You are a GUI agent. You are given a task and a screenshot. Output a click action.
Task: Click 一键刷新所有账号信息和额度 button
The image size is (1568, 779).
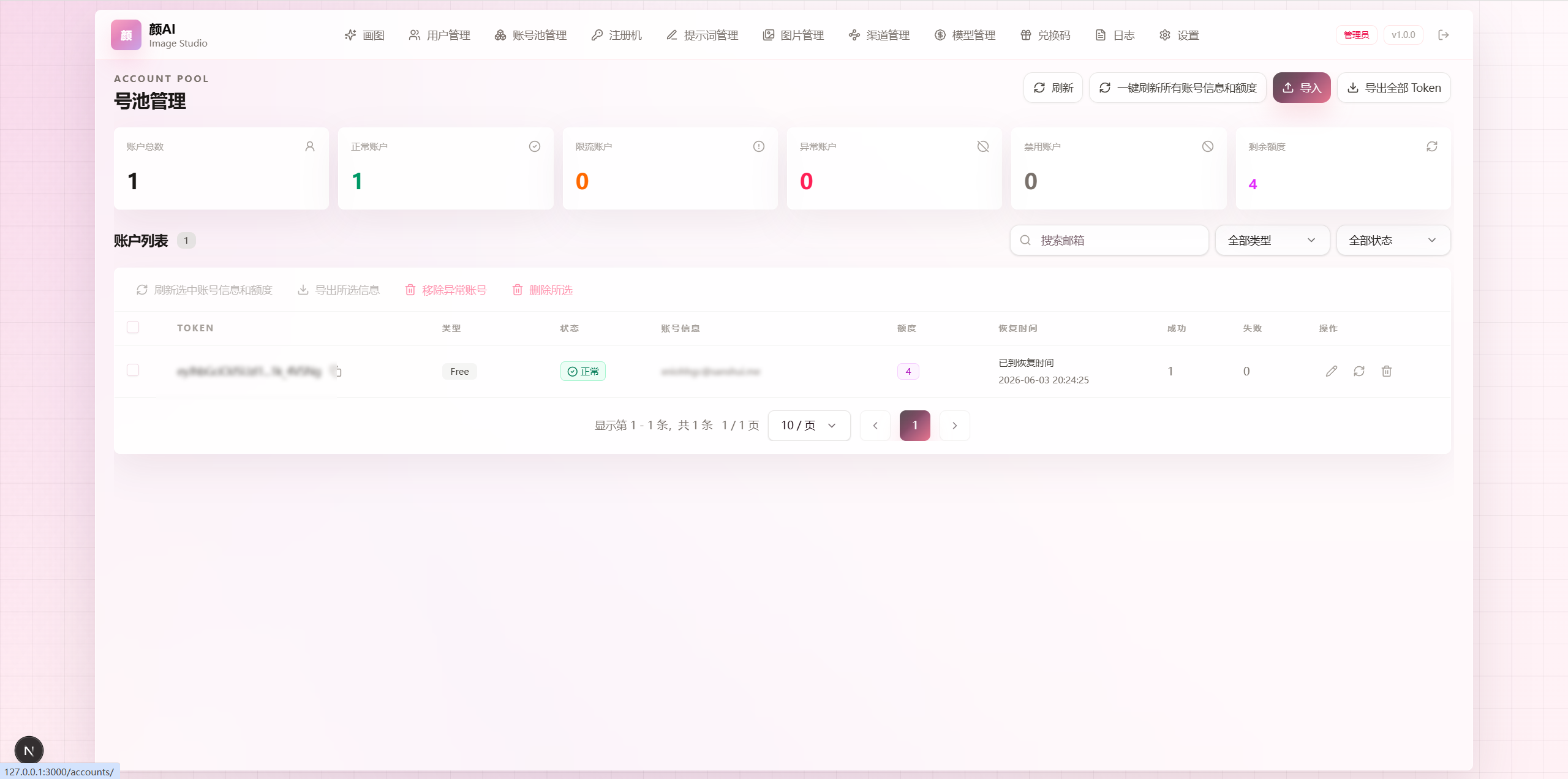click(x=1177, y=88)
